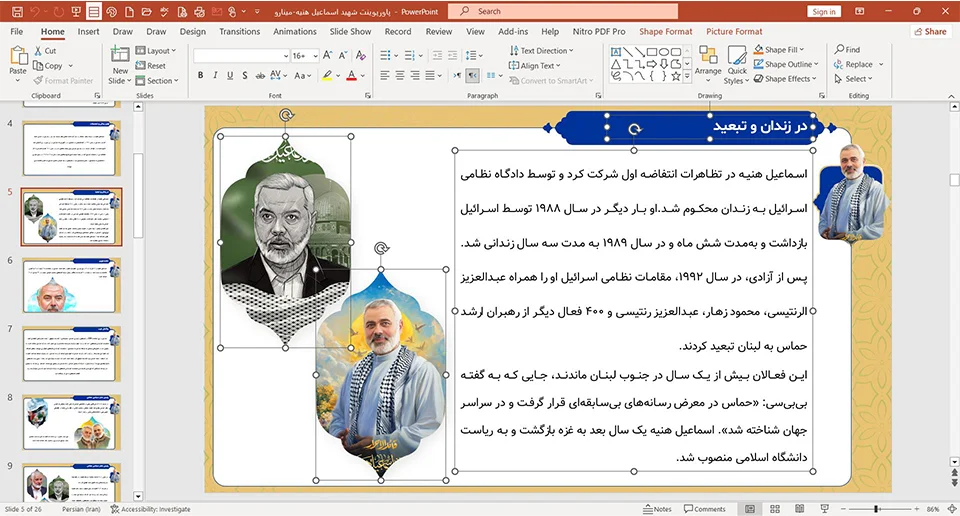
Task: Select slide 6 thumbnail
Action: pyautogui.click(x=71, y=286)
